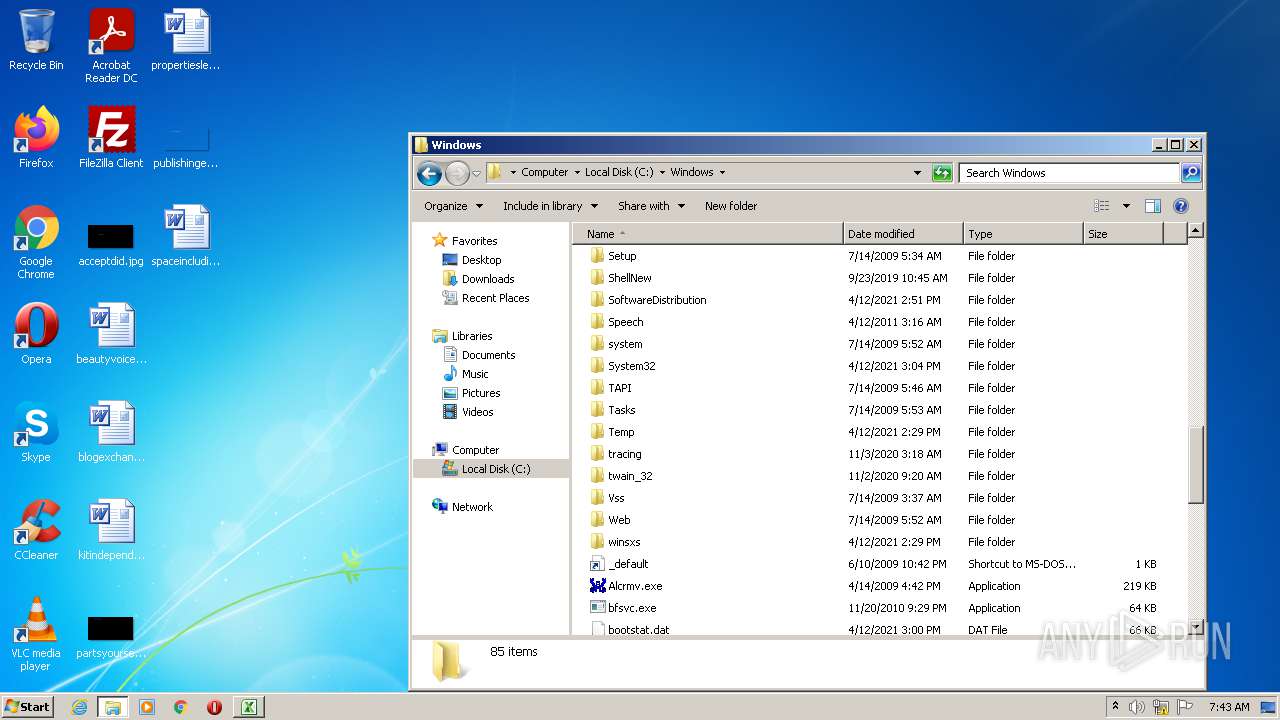
Task: Select the kitindepend Word document icon
Action: click(x=111, y=530)
